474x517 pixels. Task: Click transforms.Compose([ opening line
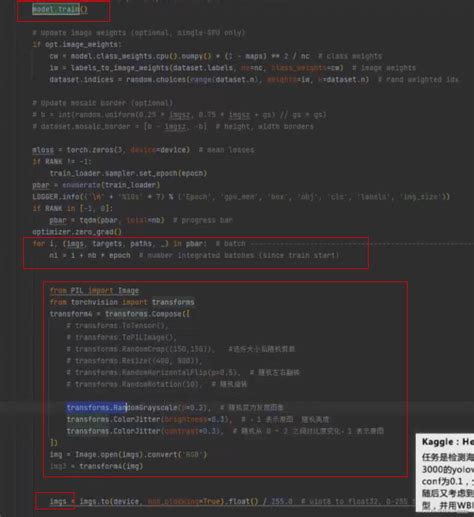[x=120, y=314]
